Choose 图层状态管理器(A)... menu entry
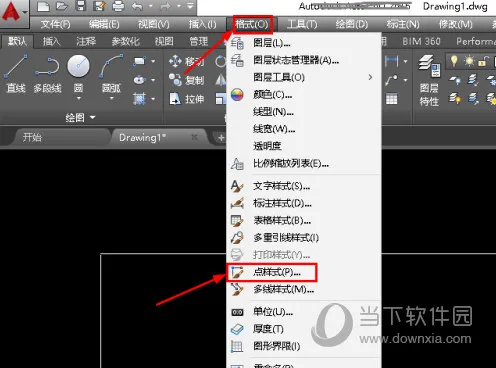The height and width of the screenshot is (368, 496). coord(304,60)
